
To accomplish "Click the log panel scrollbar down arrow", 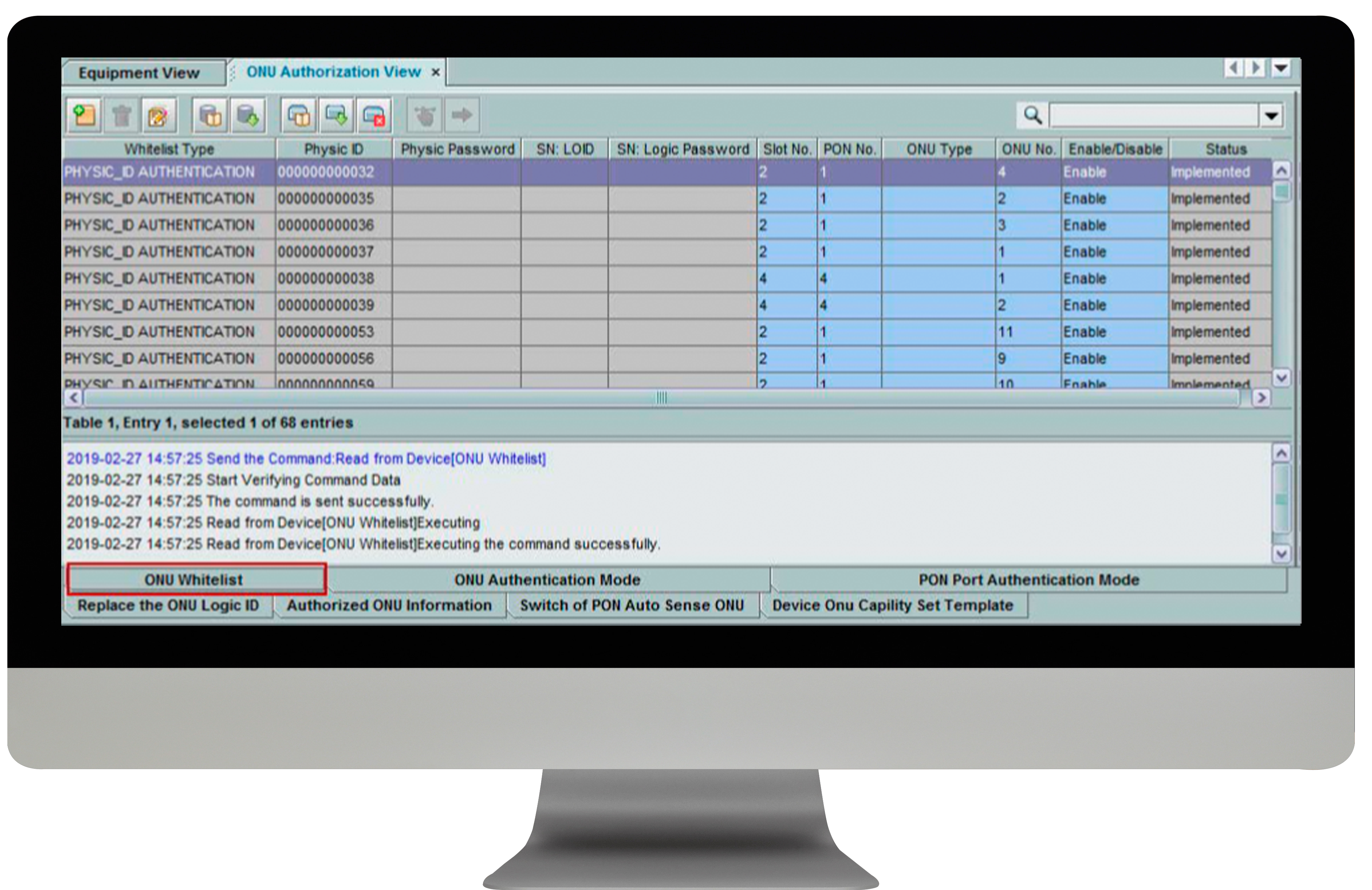I will (1281, 554).
